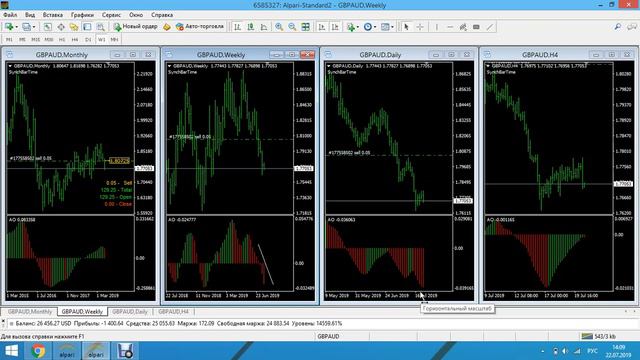640x360 pixels.
Task: Toggle chart Auto Scroll icon
Action: click(322, 27)
